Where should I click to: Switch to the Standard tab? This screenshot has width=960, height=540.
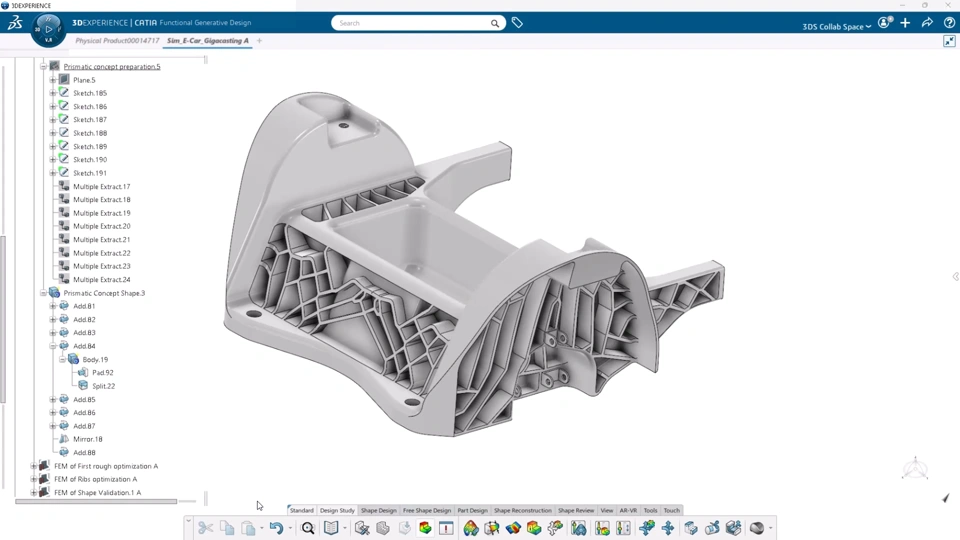301,510
